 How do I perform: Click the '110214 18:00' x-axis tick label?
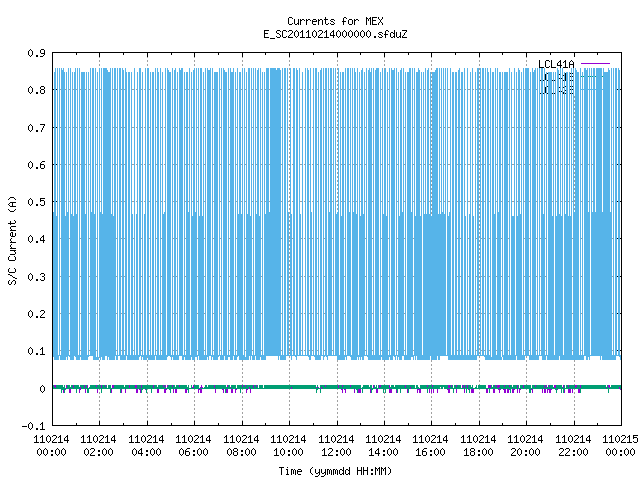478,446
